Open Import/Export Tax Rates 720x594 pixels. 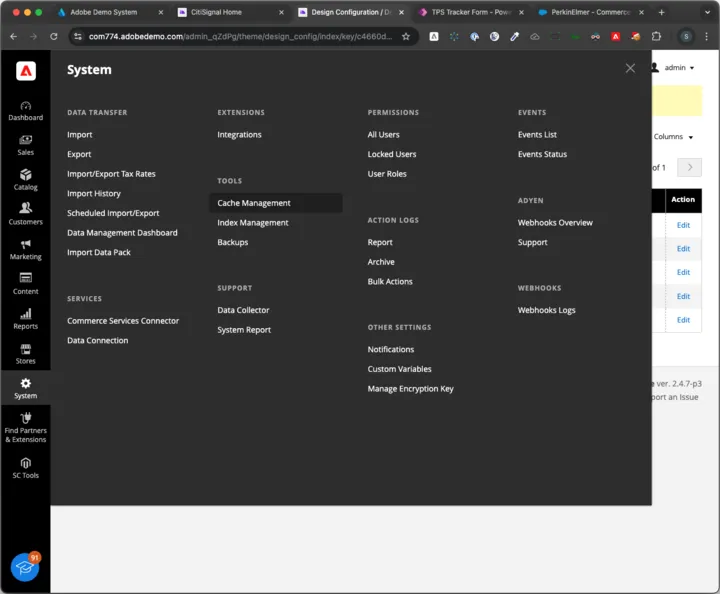click(111, 174)
